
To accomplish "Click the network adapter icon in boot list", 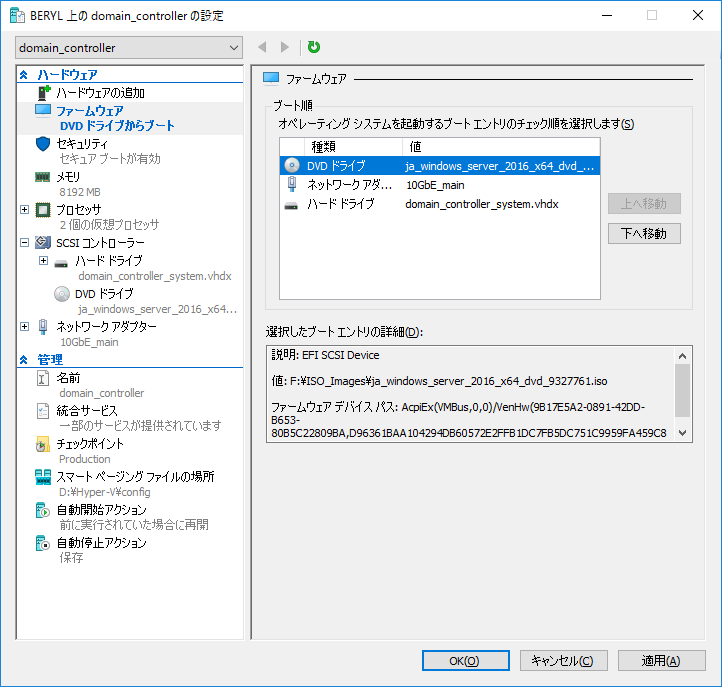I will coord(292,184).
